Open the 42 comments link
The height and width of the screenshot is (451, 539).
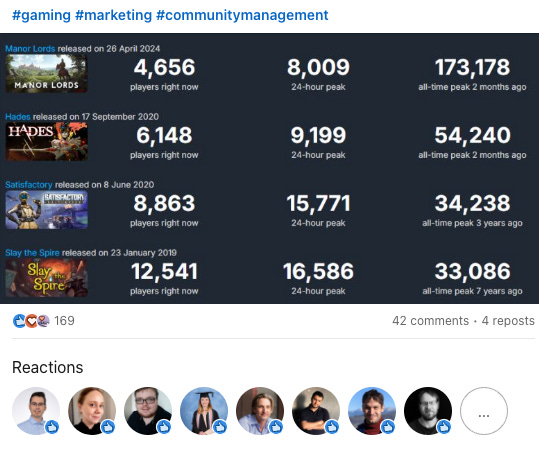[x=430, y=321]
